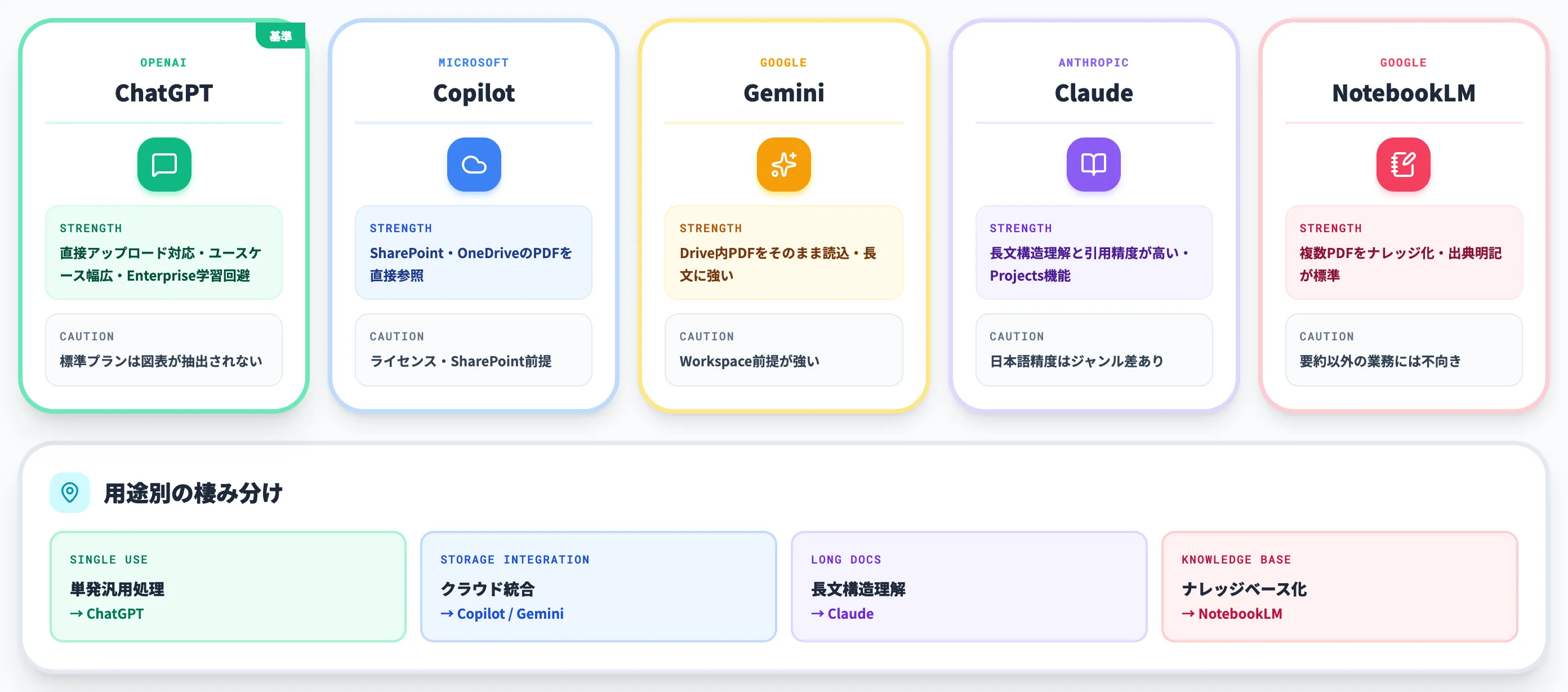
Task: Click caution text Workspace前提が強い
Action: [749, 361]
